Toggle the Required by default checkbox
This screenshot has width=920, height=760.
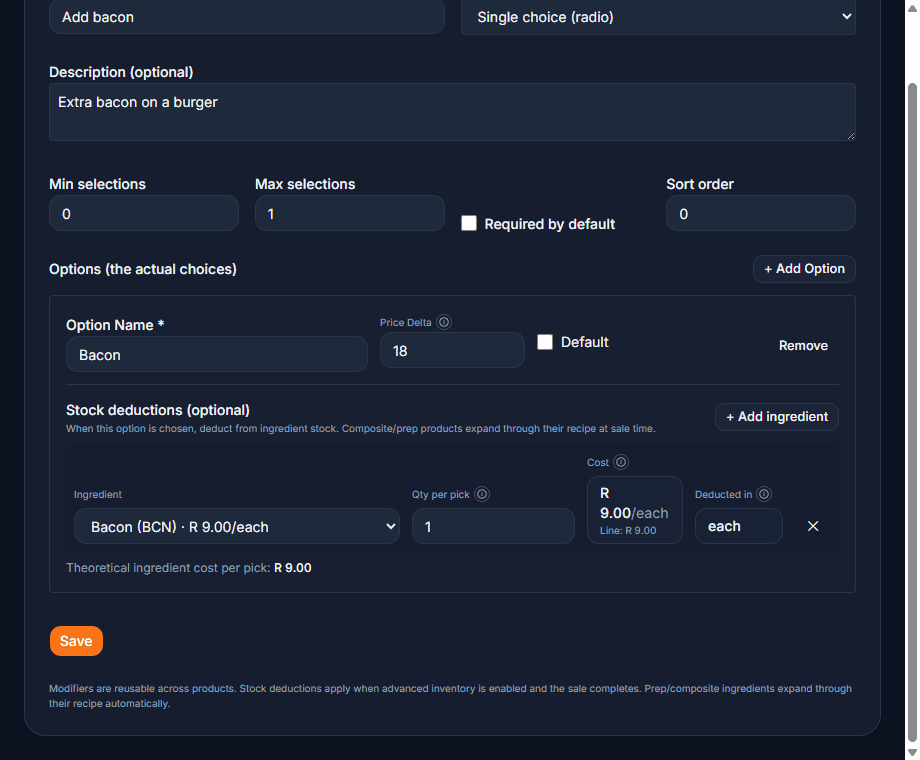tap(469, 223)
